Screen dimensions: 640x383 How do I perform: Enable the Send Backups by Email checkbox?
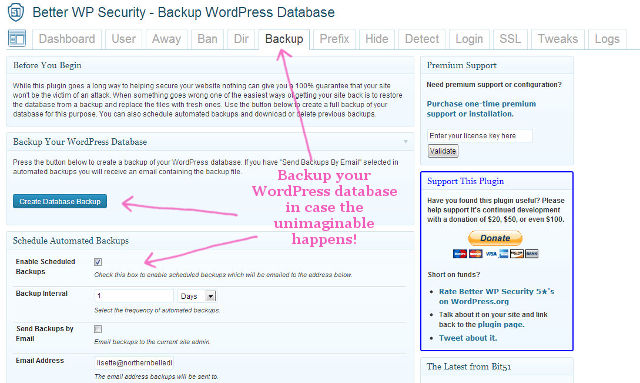[x=98, y=329]
